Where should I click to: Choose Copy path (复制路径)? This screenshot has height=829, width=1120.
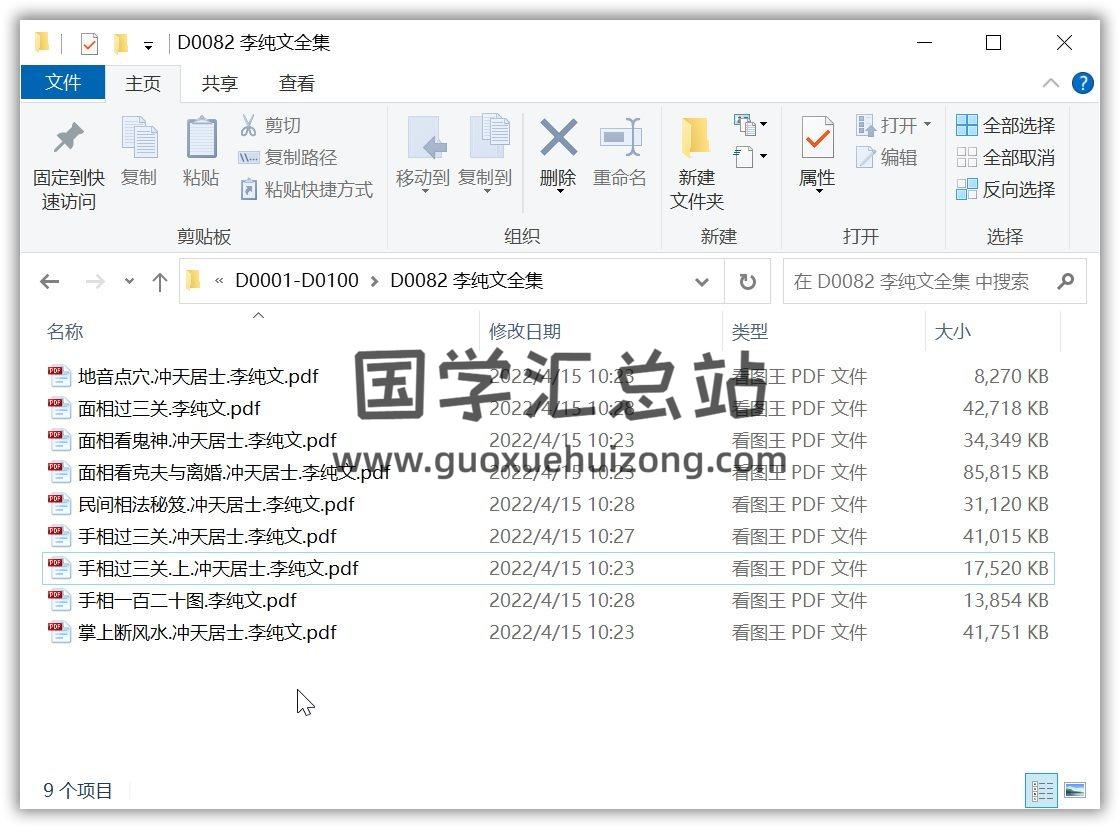pyautogui.click(x=288, y=157)
